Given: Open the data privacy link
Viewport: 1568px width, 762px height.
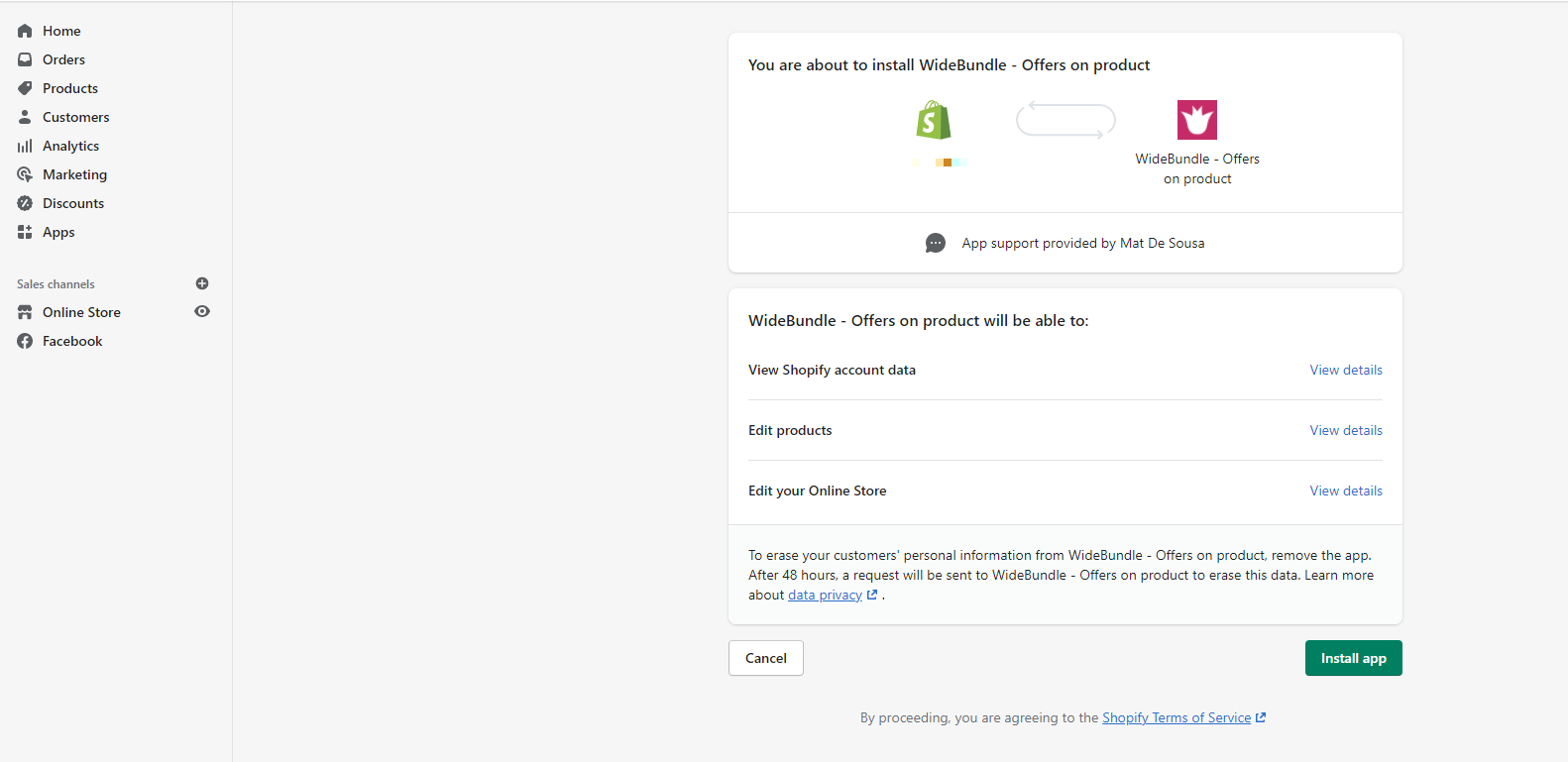Looking at the screenshot, I should [x=825, y=596].
